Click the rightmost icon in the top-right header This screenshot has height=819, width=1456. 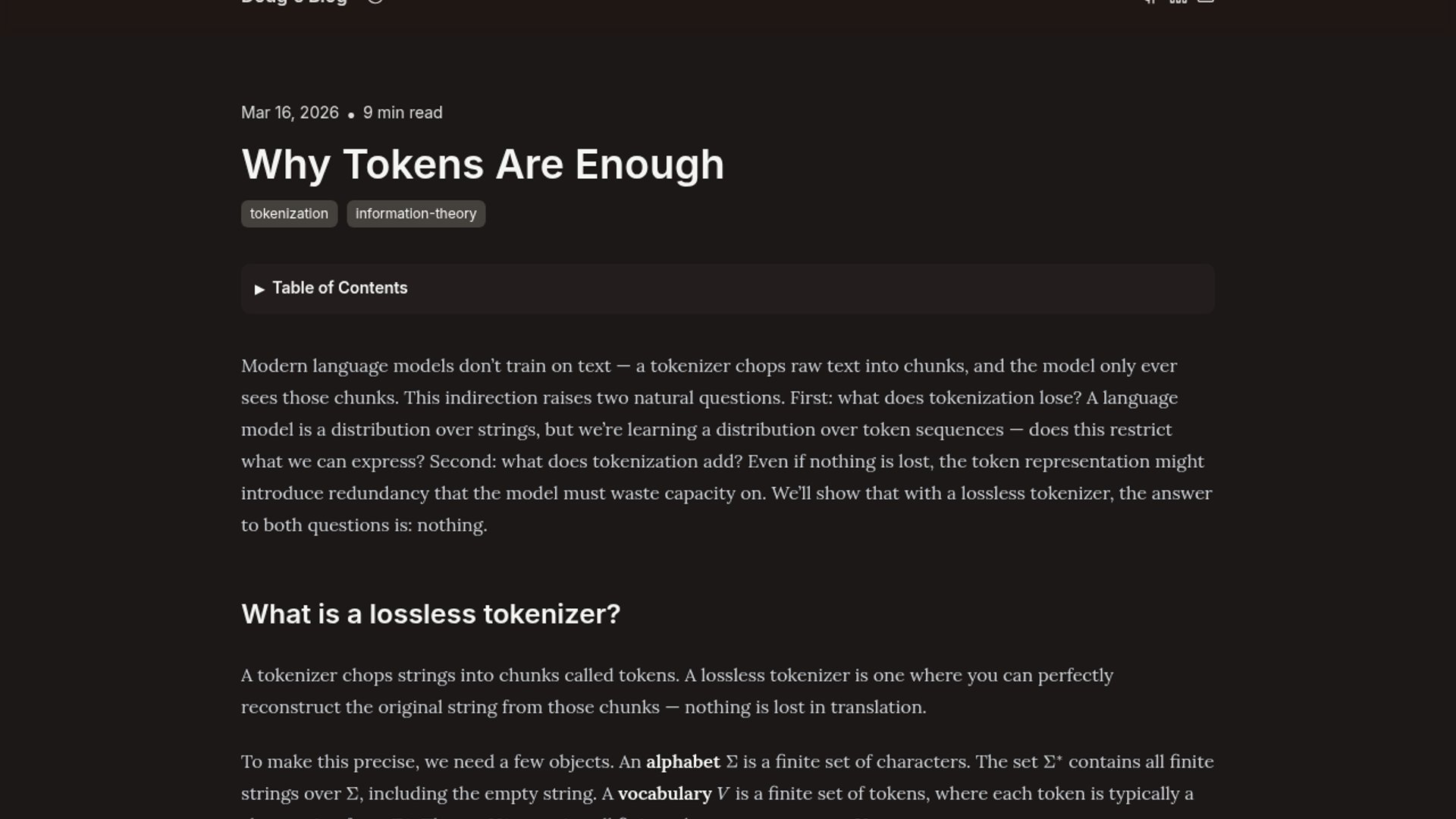(x=1205, y=2)
